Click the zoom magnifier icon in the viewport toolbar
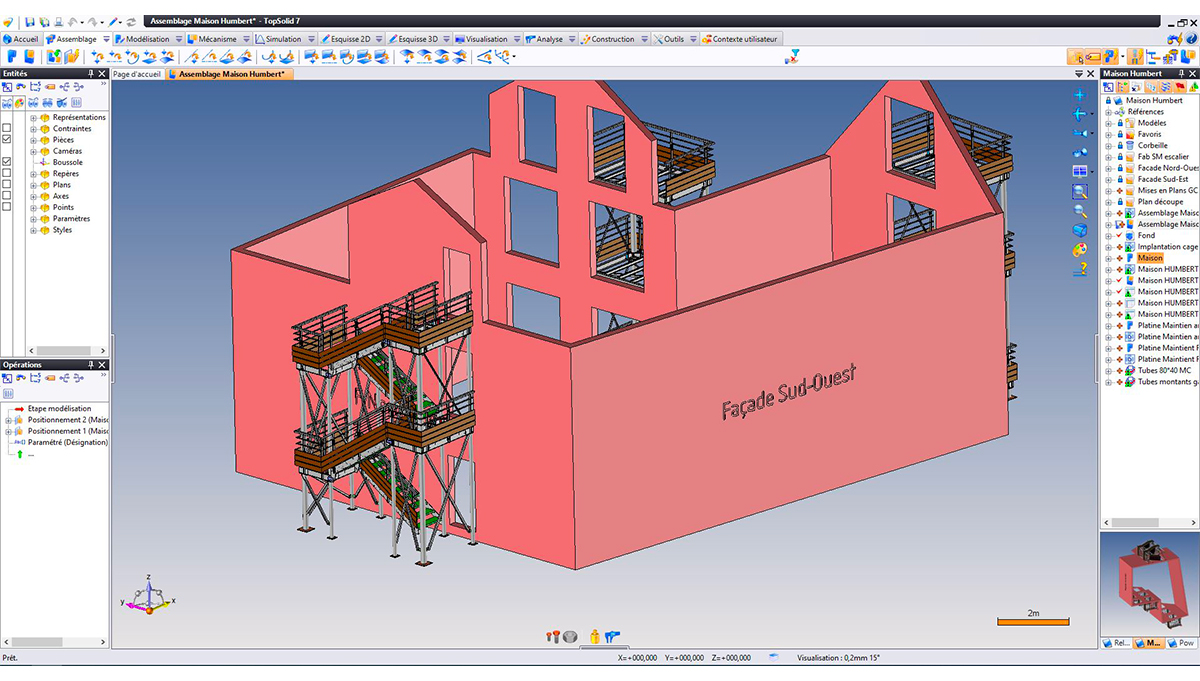Screen dimensions: 1200x681 1080,211
